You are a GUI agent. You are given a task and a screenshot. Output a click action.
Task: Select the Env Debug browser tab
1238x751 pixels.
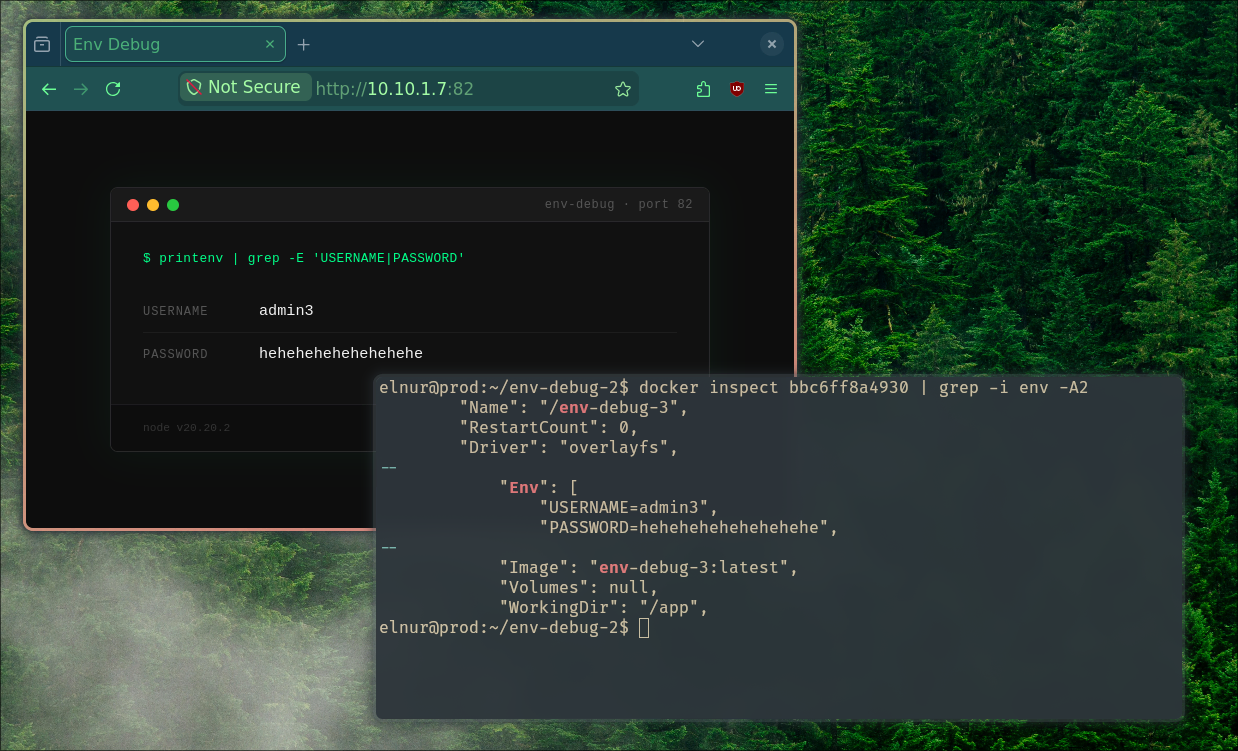pos(175,44)
